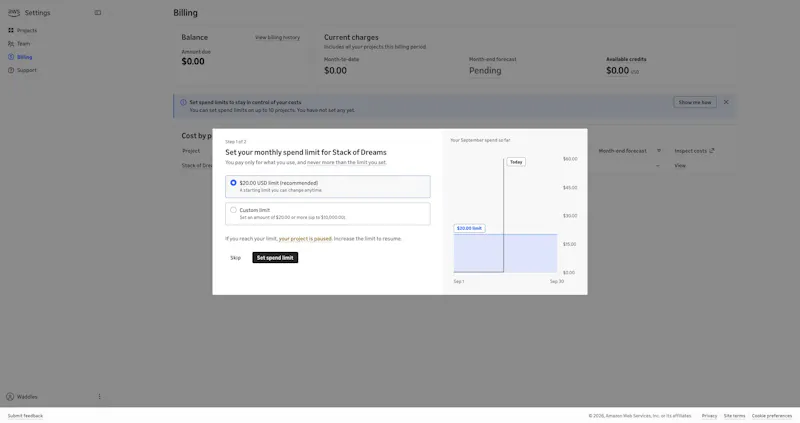This screenshot has width=800, height=423.
Task: Click the $60.00 chart axis label
Action: click(570, 159)
